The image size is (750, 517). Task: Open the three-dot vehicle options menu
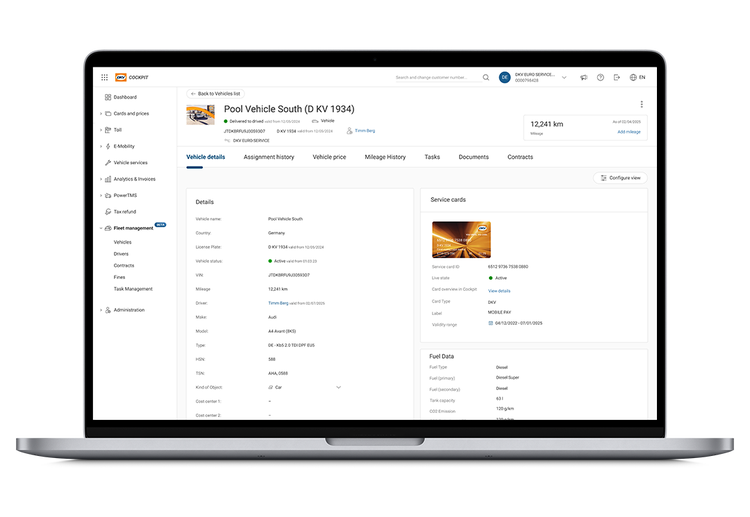click(641, 104)
